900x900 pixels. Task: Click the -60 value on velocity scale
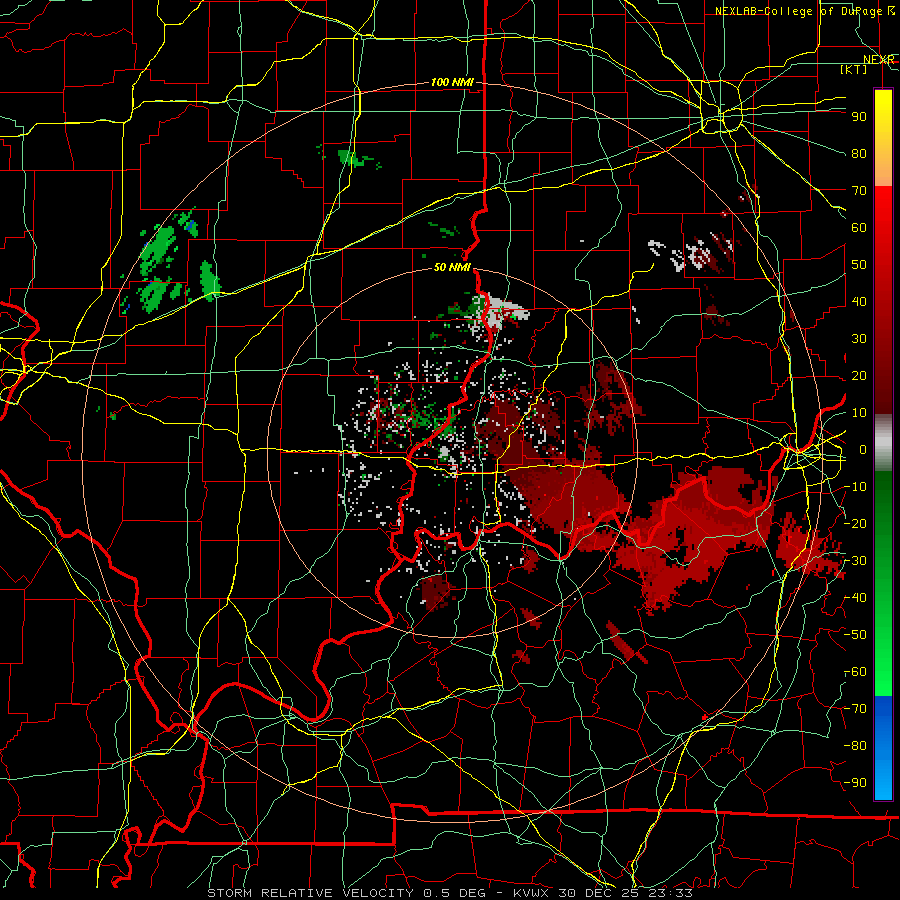tap(855, 672)
